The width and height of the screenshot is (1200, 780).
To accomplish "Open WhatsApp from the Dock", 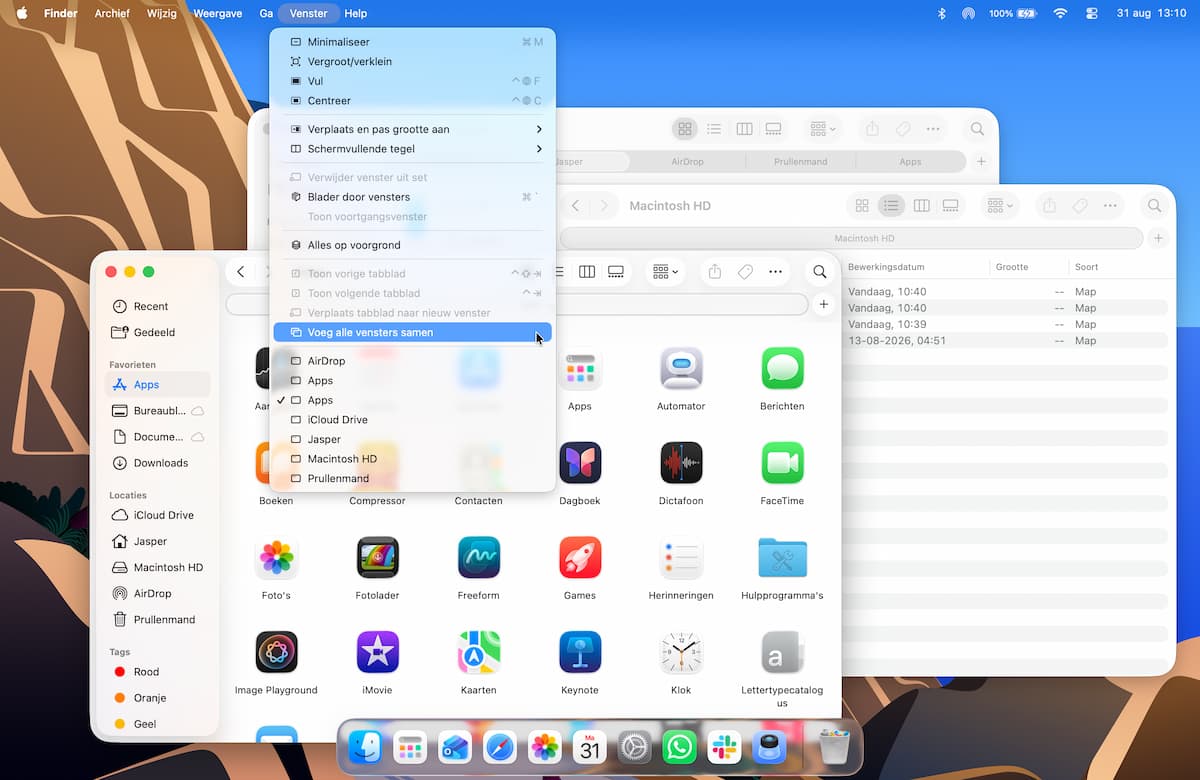I will click(x=680, y=747).
